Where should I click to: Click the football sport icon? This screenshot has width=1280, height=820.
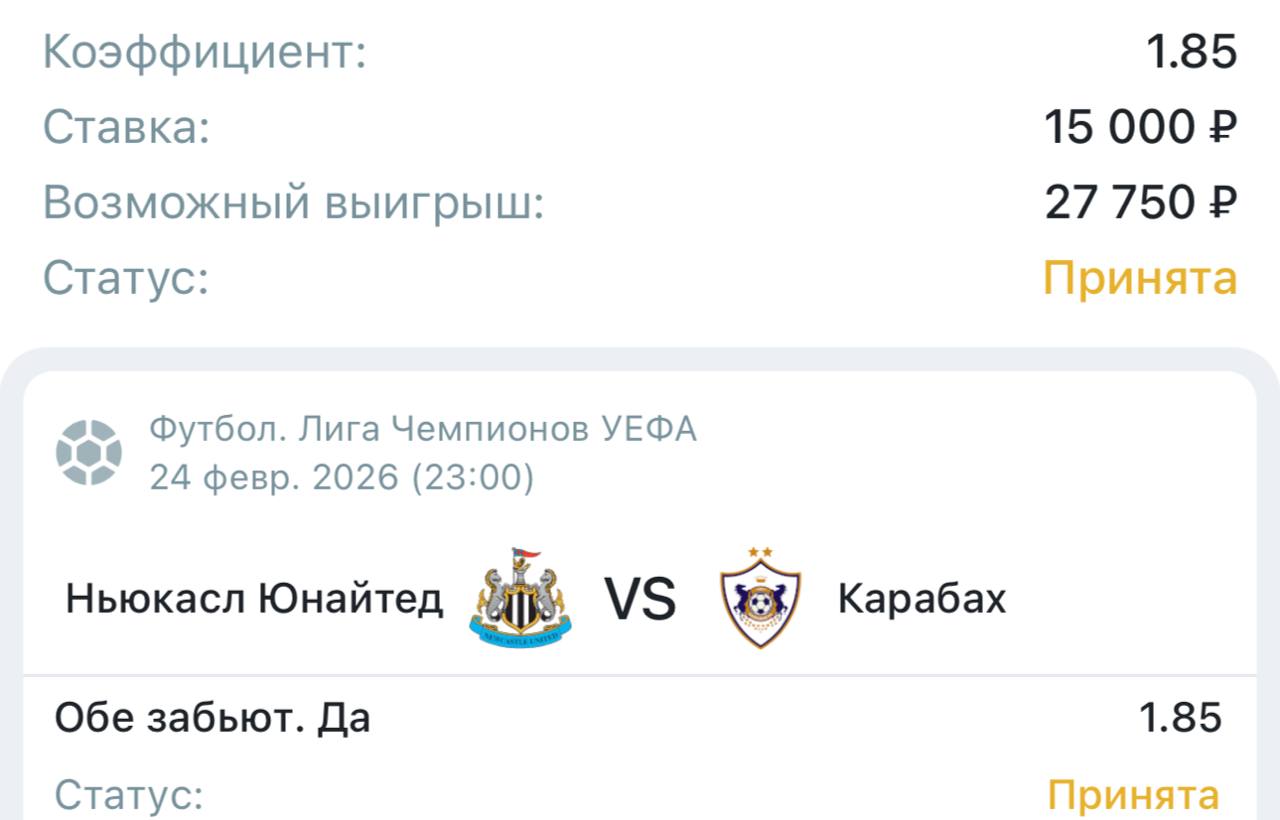tap(89, 453)
